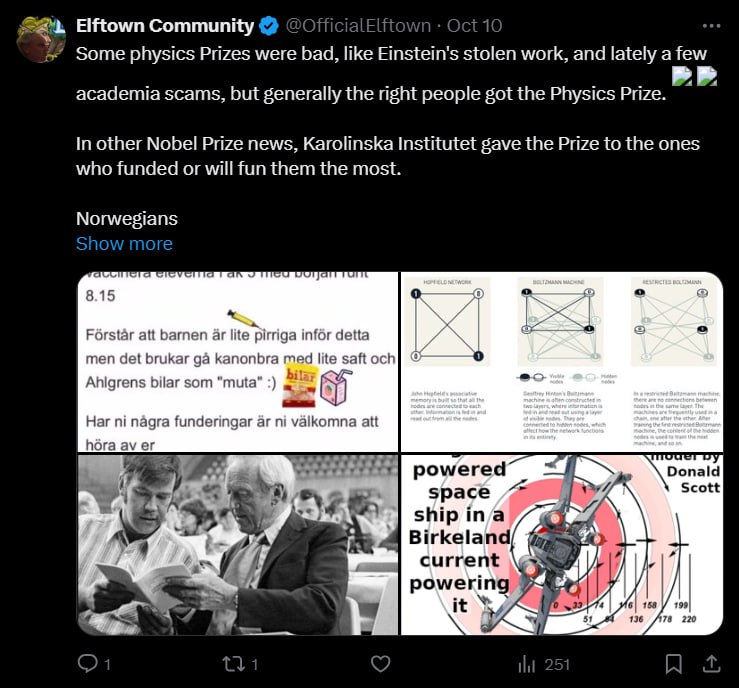Expand post with Show more
Screen dimensions: 739x688
(x=124, y=244)
